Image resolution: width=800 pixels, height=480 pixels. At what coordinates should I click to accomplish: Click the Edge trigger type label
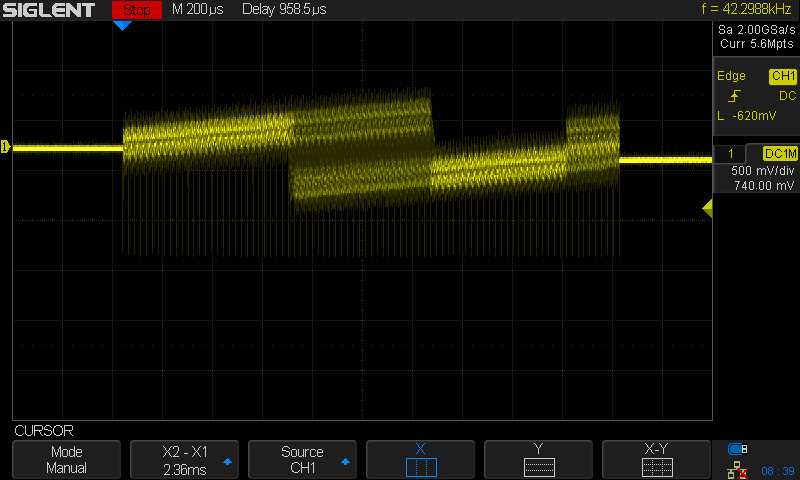[x=731, y=76]
